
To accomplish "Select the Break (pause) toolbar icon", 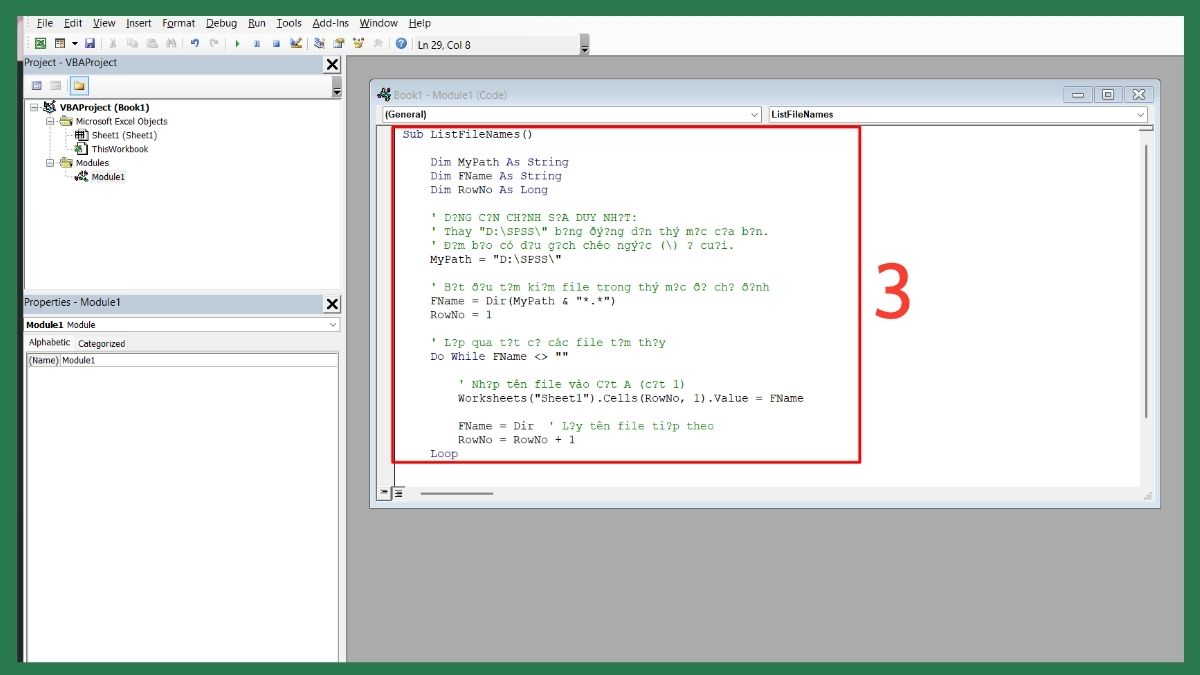I will 255,43.
